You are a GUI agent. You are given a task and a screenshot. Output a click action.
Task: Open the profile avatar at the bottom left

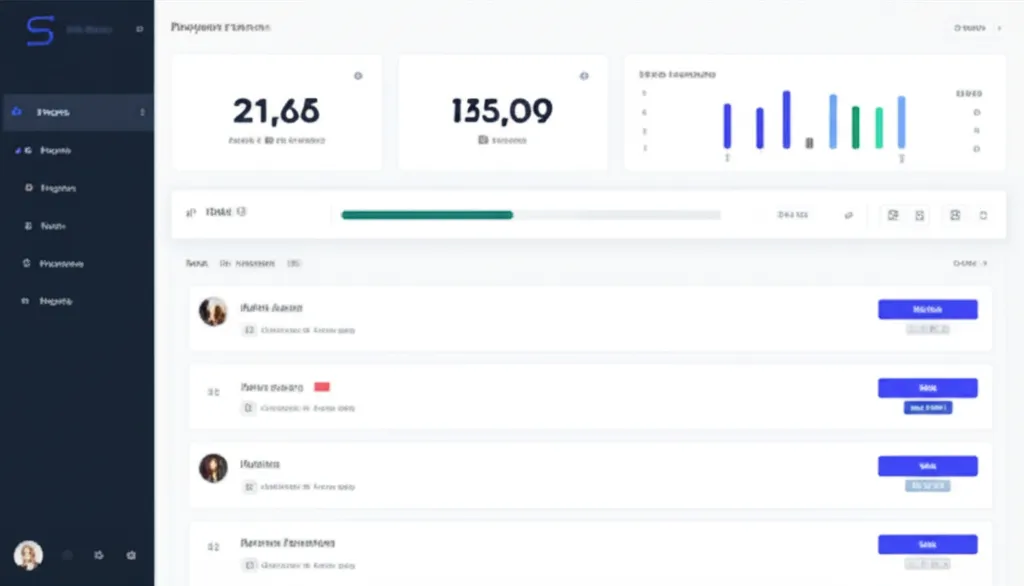tap(28, 555)
